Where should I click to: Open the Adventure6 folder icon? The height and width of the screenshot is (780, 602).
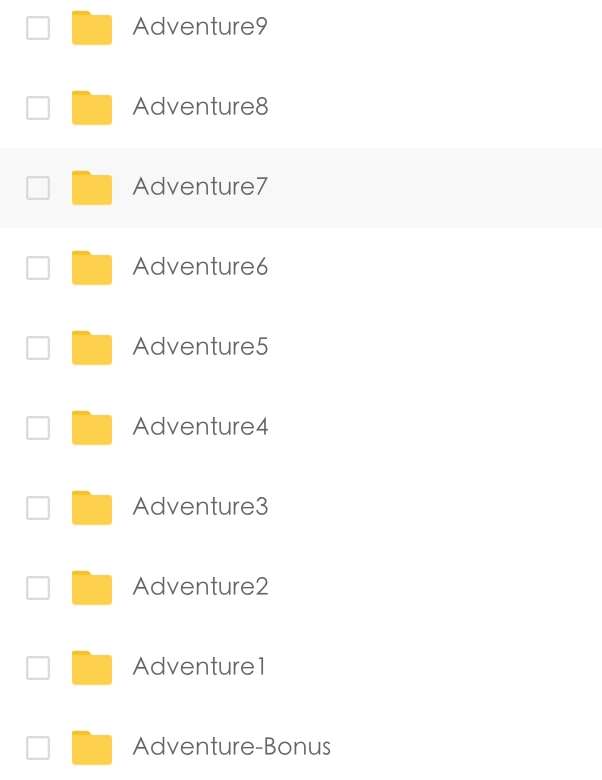tap(92, 268)
